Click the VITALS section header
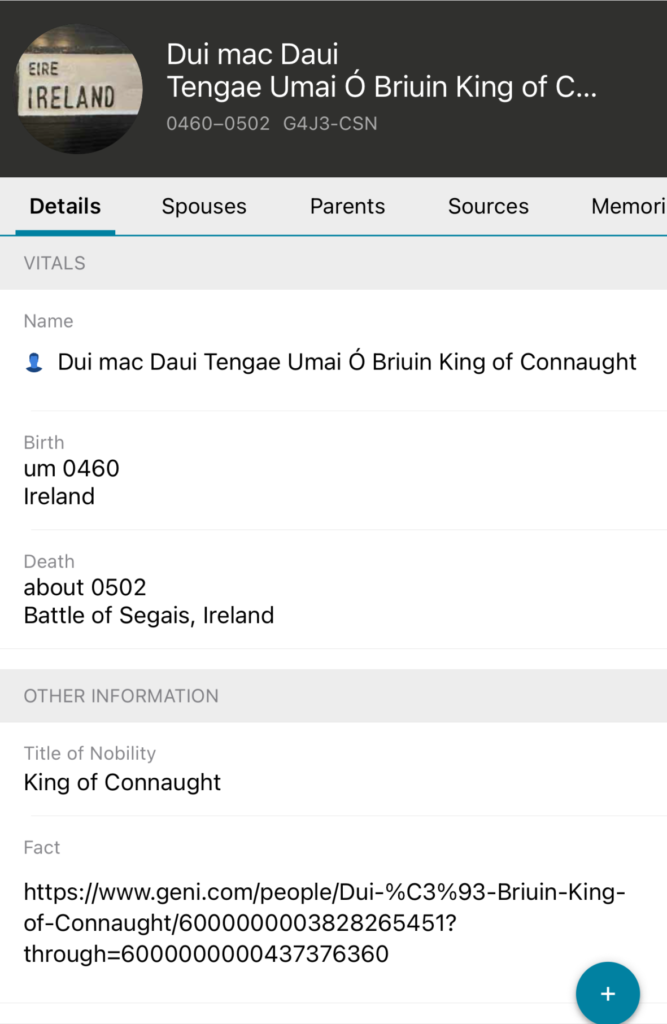Viewport: 667px width, 1024px height. click(55, 263)
